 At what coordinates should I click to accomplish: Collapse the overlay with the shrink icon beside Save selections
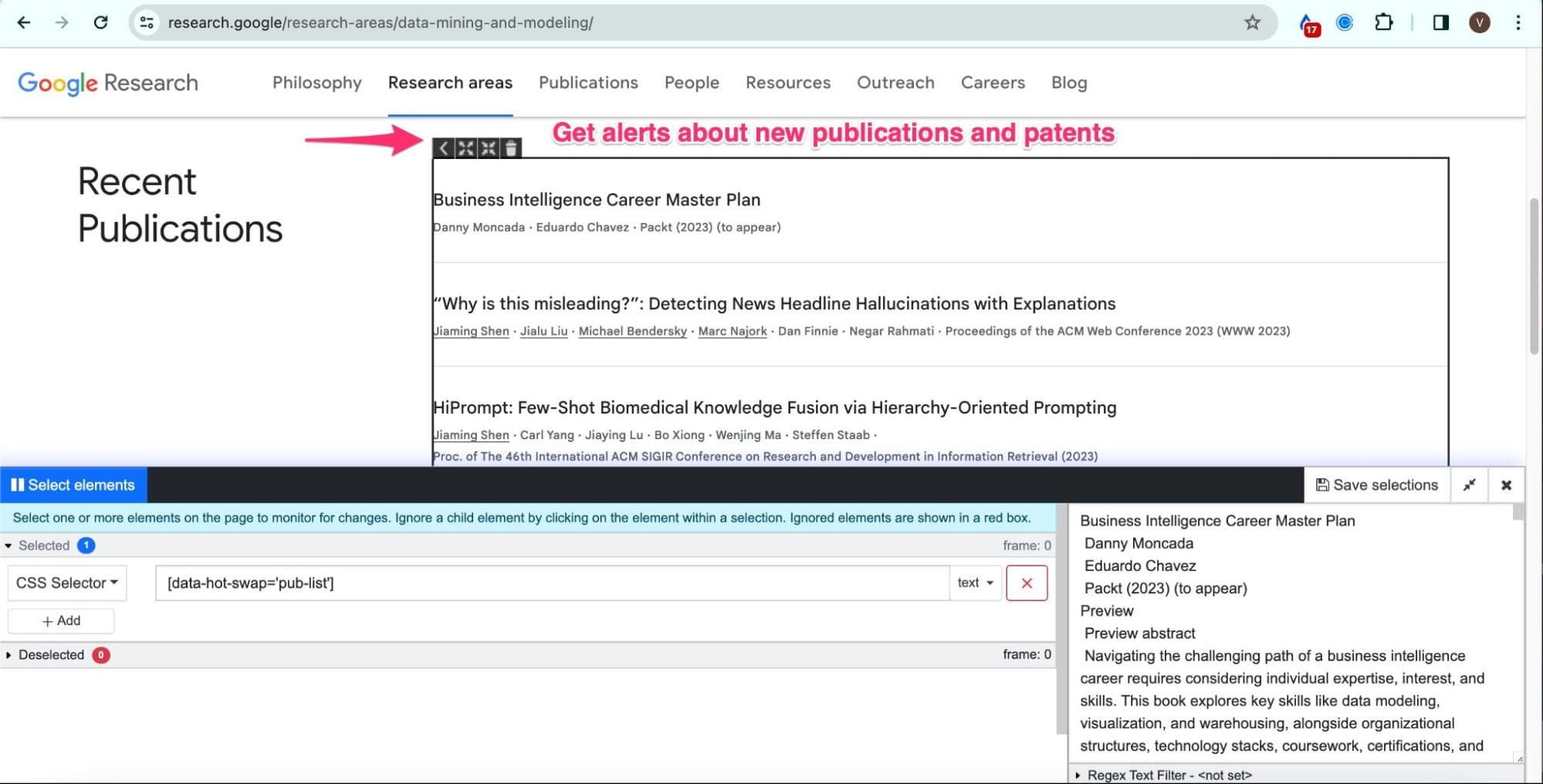click(x=1470, y=485)
